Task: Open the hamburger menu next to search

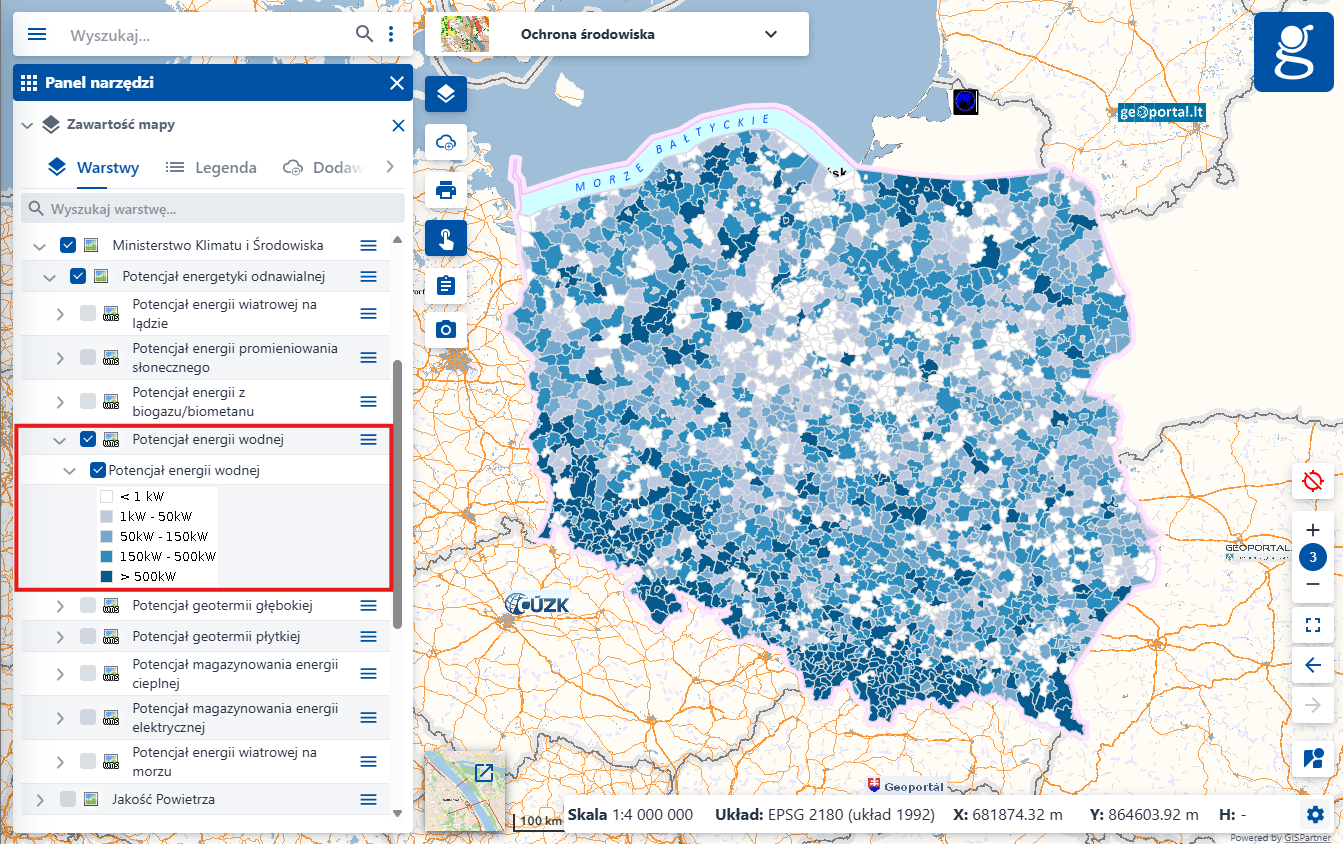Action: pyautogui.click(x=36, y=33)
